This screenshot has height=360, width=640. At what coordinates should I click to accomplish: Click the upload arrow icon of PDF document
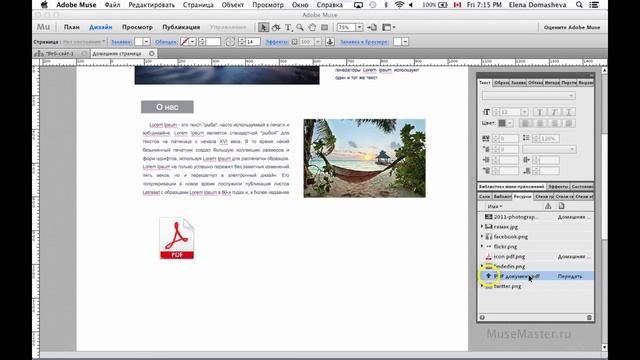488,276
